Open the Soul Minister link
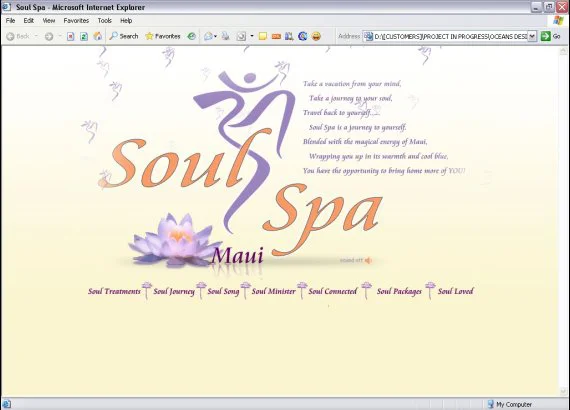Screen dimensions: 570x410 pyautogui.click(x=273, y=291)
